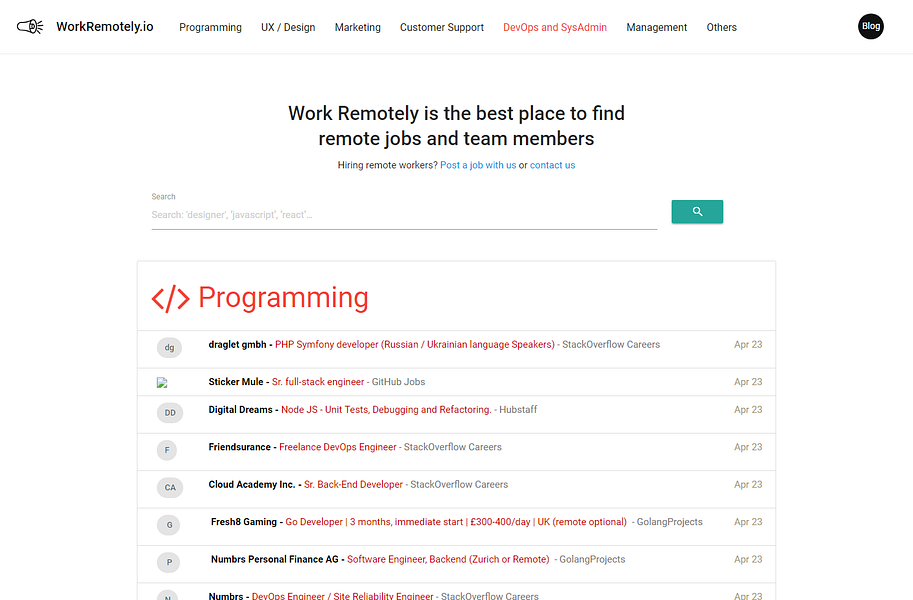Screen dimensions: 913x600
Task: Click the 'DD' Digital Dreams avatar
Action: click(169, 412)
